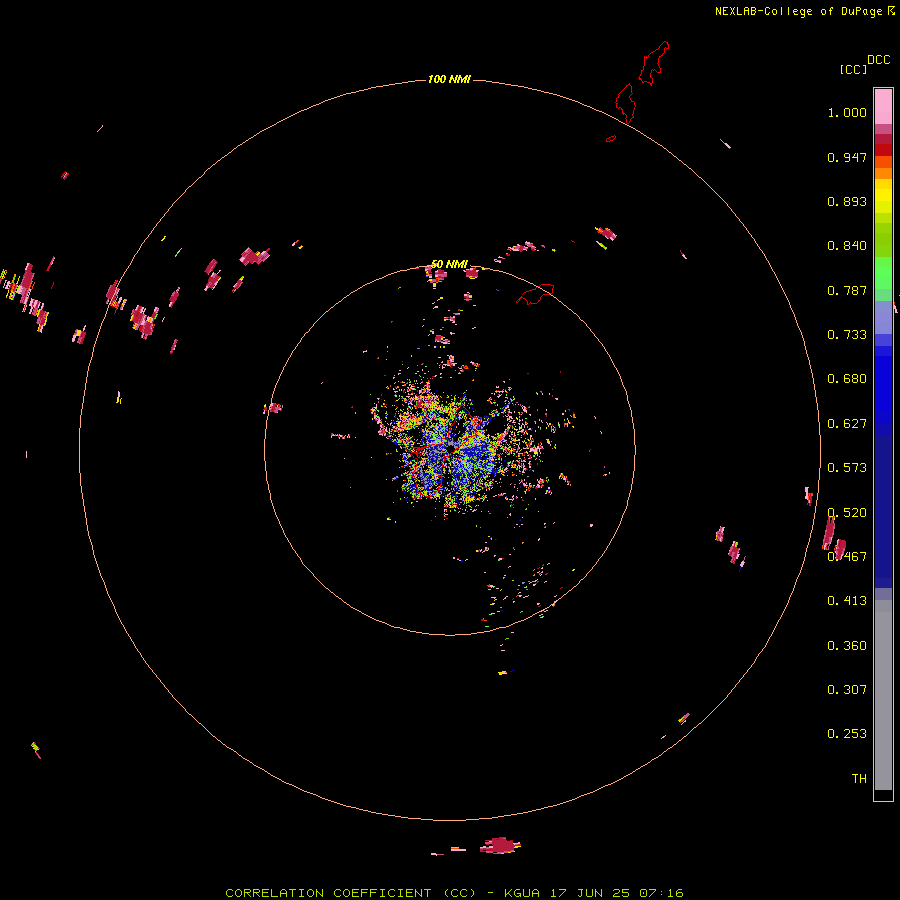900x900 pixels.
Task: Click the 0.680 legend value
Action: [847, 379]
